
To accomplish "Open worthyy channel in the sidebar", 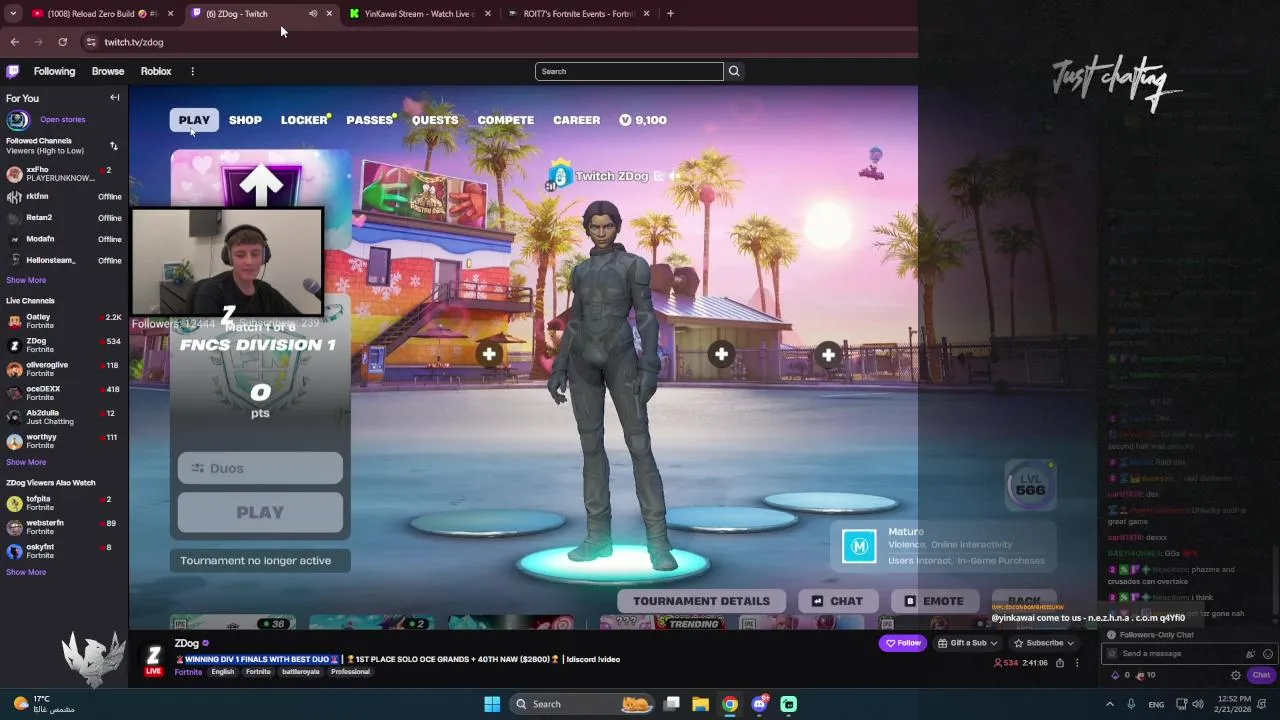I will 64,441.
